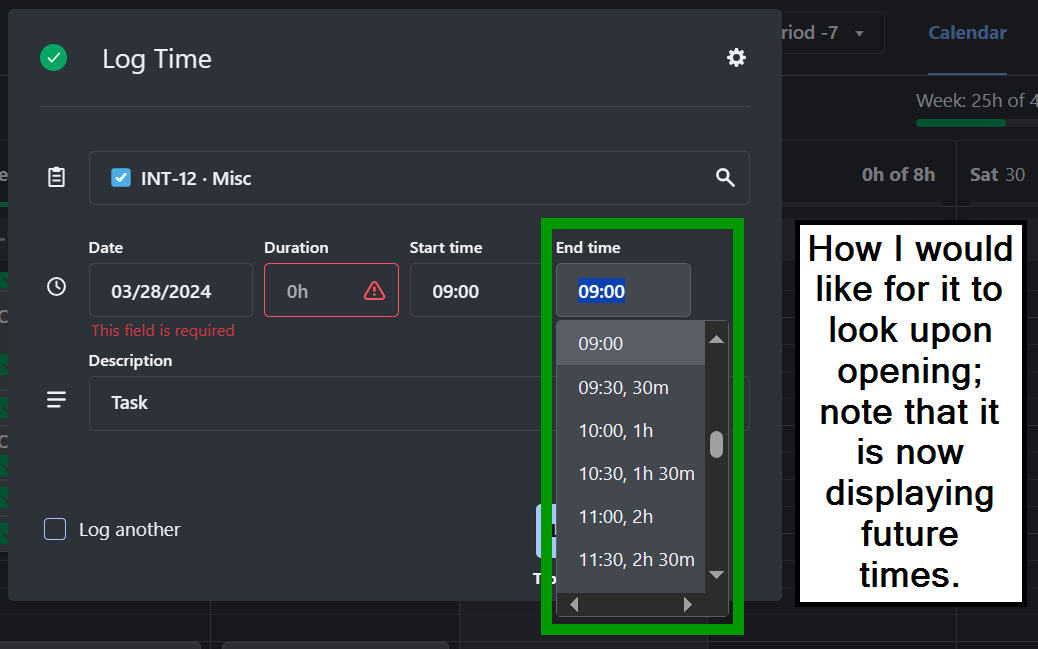The width and height of the screenshot is (1038, 649).
Task: Click the Date field showing 03/28/2024
Action: point(170,291)
